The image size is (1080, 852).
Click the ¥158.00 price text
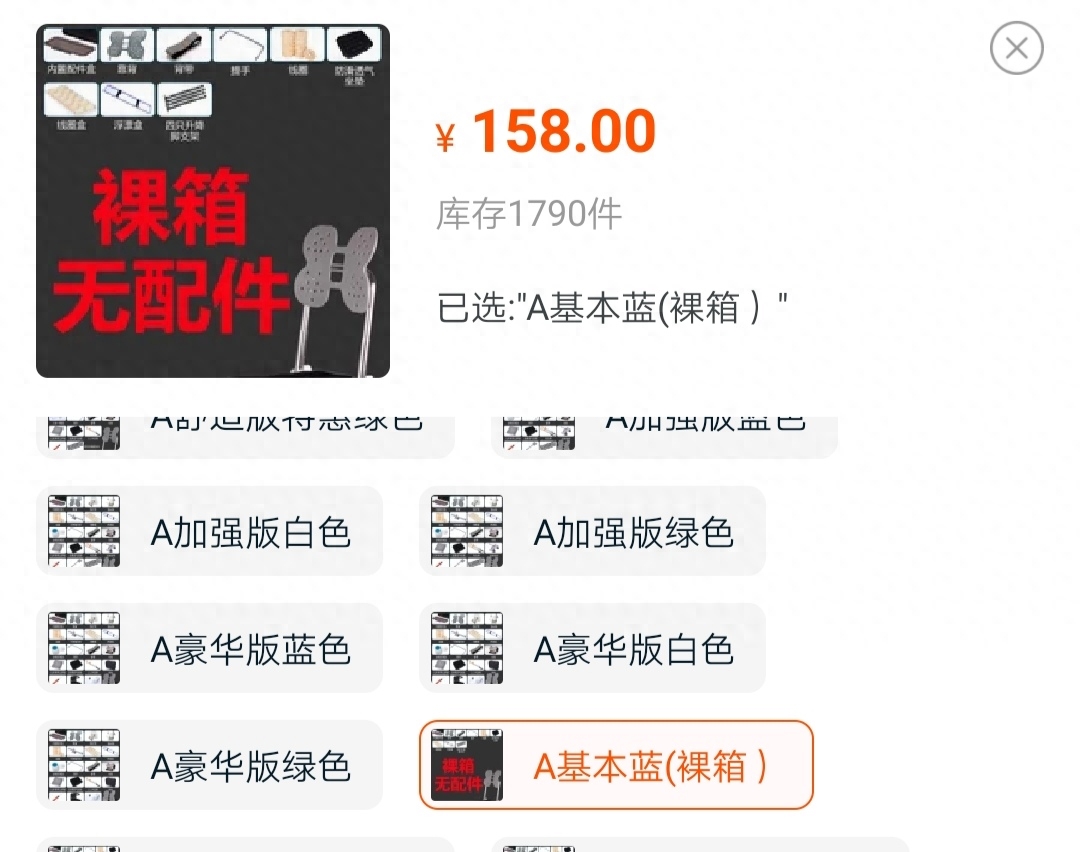(546, 131)
